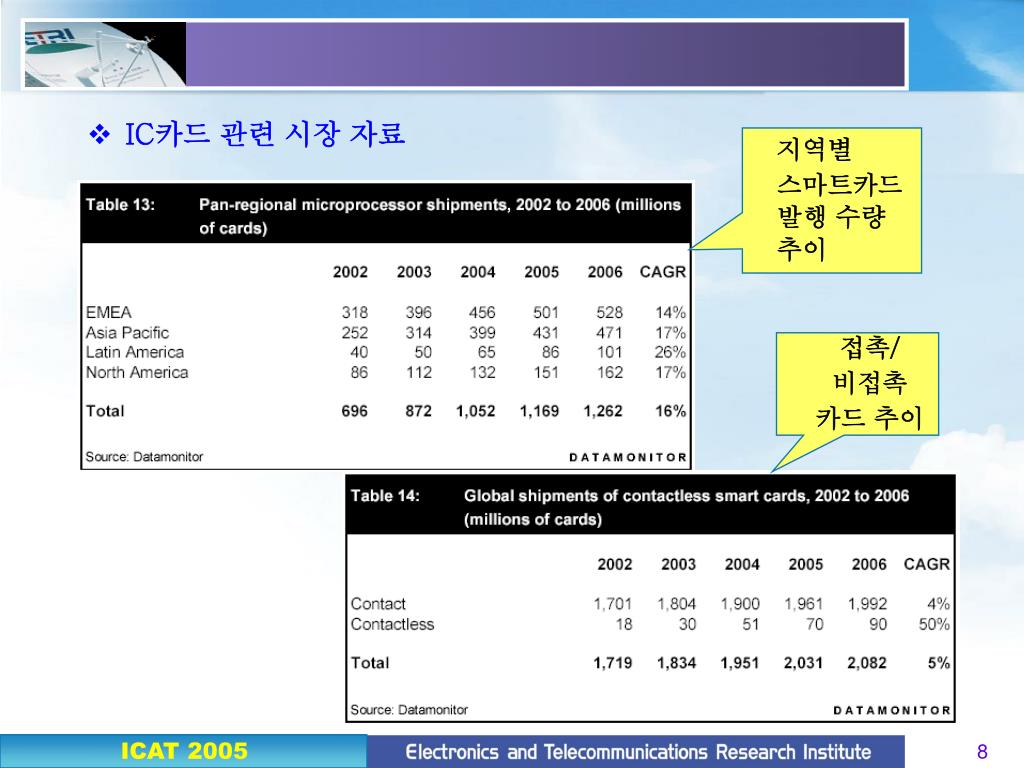Click Asia Pacific 2005 value 431
This screenshot has width=1024, height=768.
[545, 332]
